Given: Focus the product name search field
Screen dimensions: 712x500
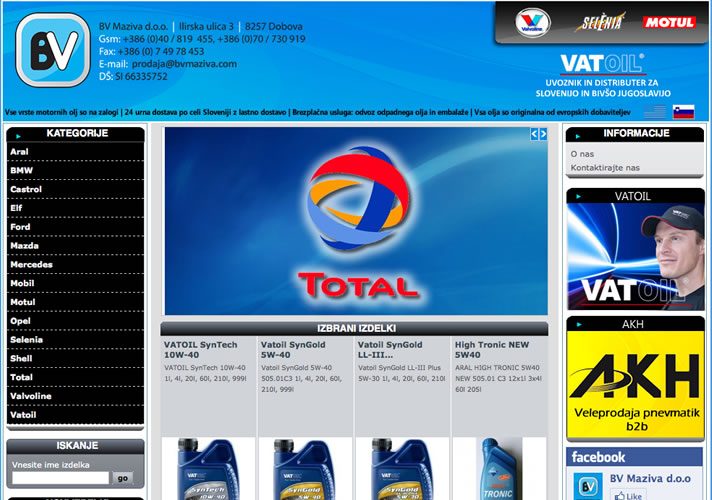Looking at the screenshot, I should click(59, 479).
